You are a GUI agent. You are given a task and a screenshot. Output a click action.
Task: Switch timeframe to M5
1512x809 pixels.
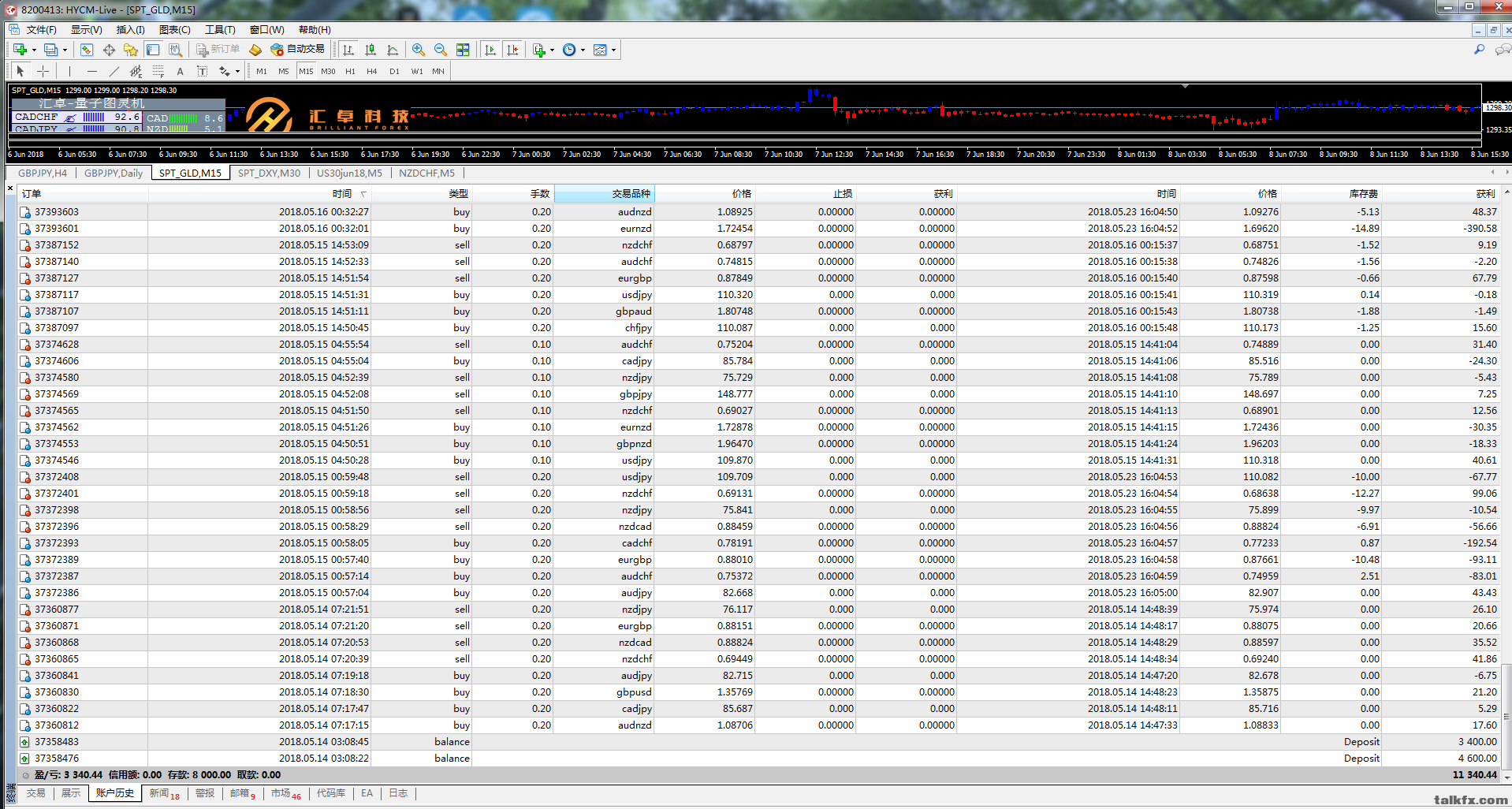(x=284, y=71)
